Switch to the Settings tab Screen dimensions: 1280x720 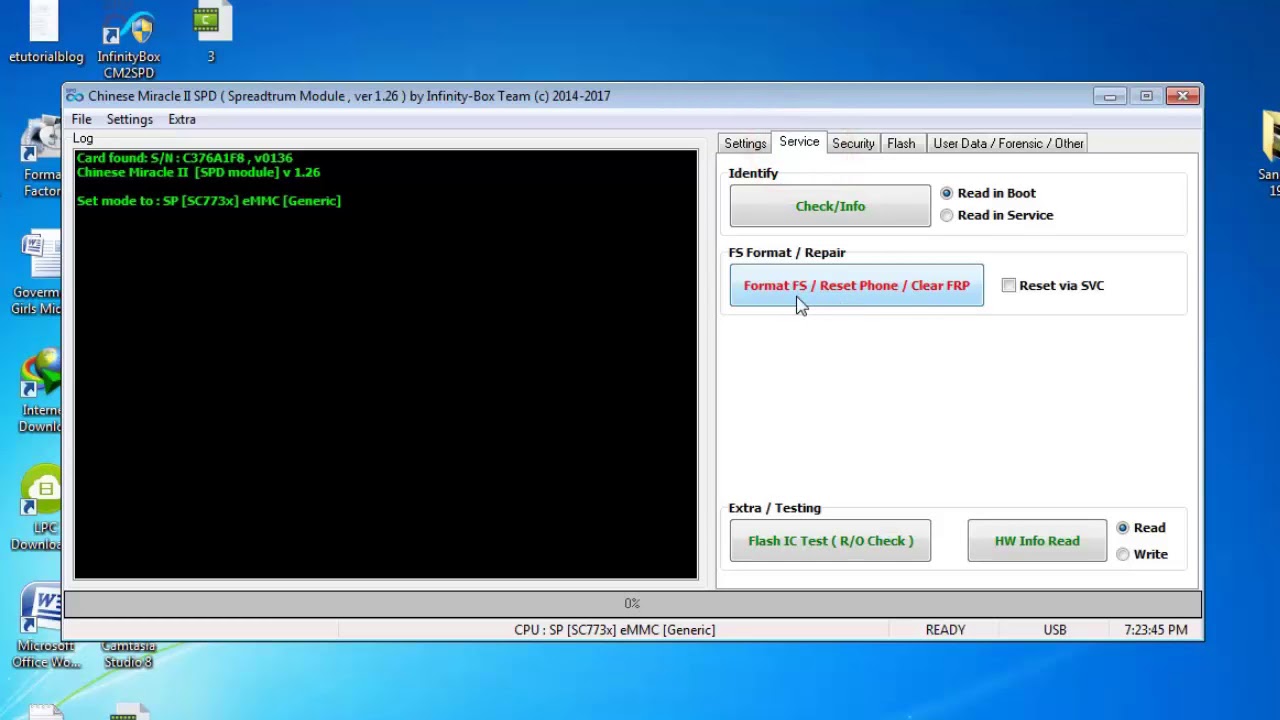pyautogui.click(x=745, y=143)
